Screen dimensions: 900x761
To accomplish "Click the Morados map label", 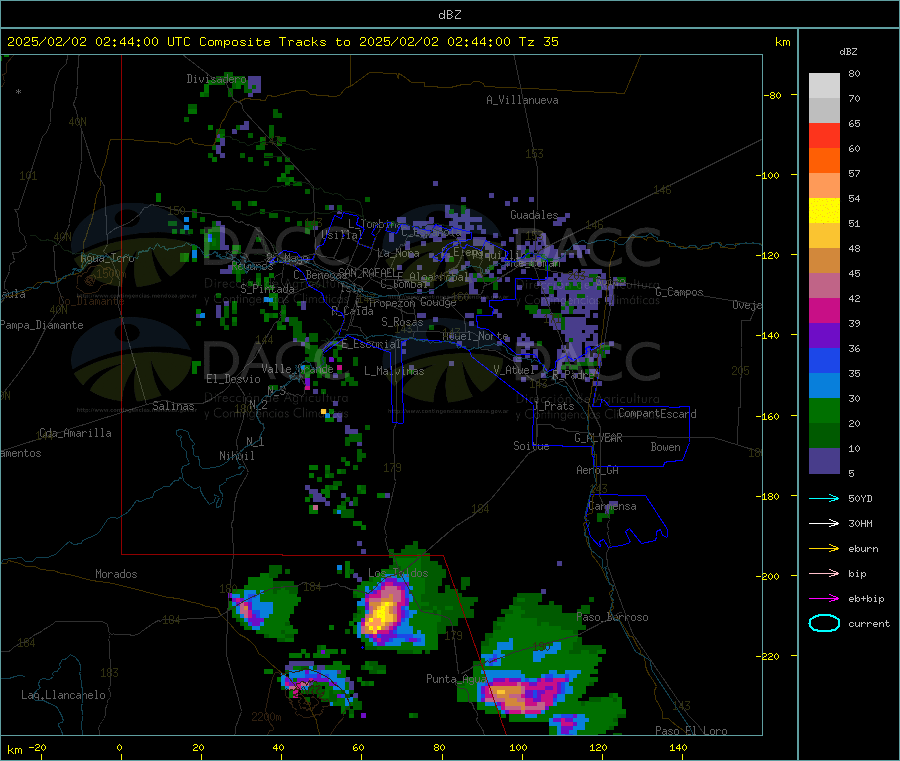I will coord(116,574).
